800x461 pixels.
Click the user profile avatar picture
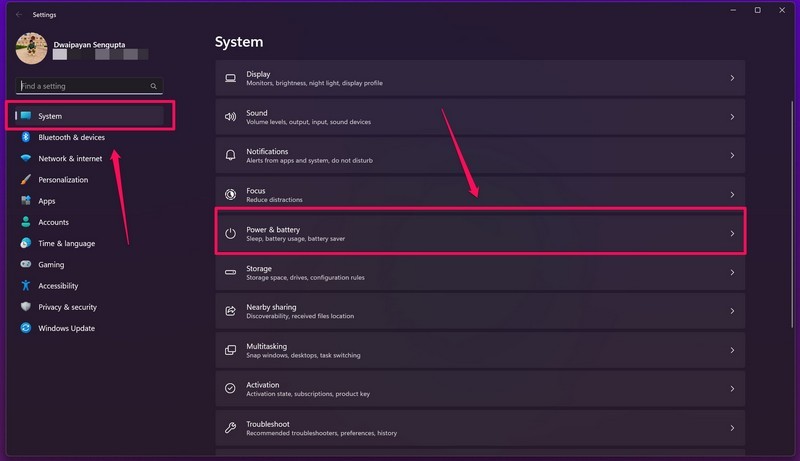(x=31, y=48)
